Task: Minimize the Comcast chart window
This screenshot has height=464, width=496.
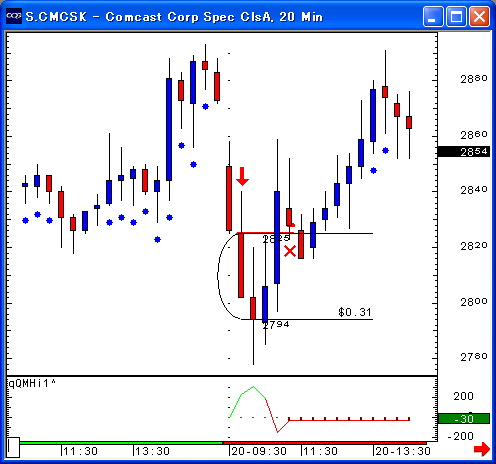Action: tap(433, 16)
